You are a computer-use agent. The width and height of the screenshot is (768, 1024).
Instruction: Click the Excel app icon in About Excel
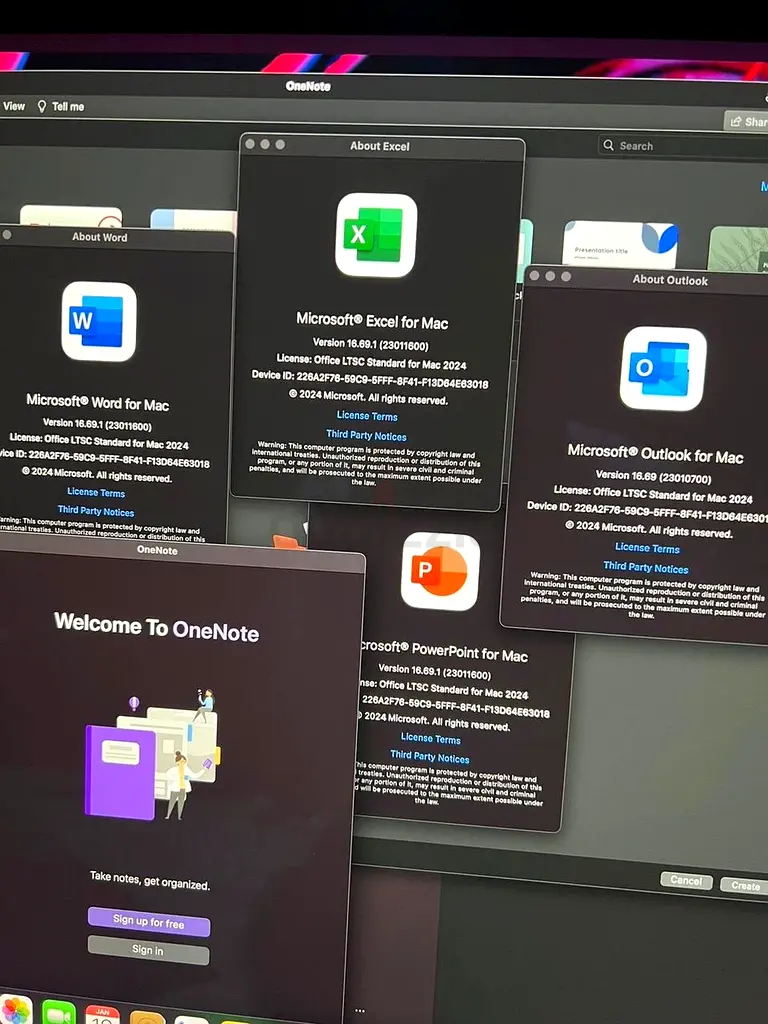pos(376,235)
